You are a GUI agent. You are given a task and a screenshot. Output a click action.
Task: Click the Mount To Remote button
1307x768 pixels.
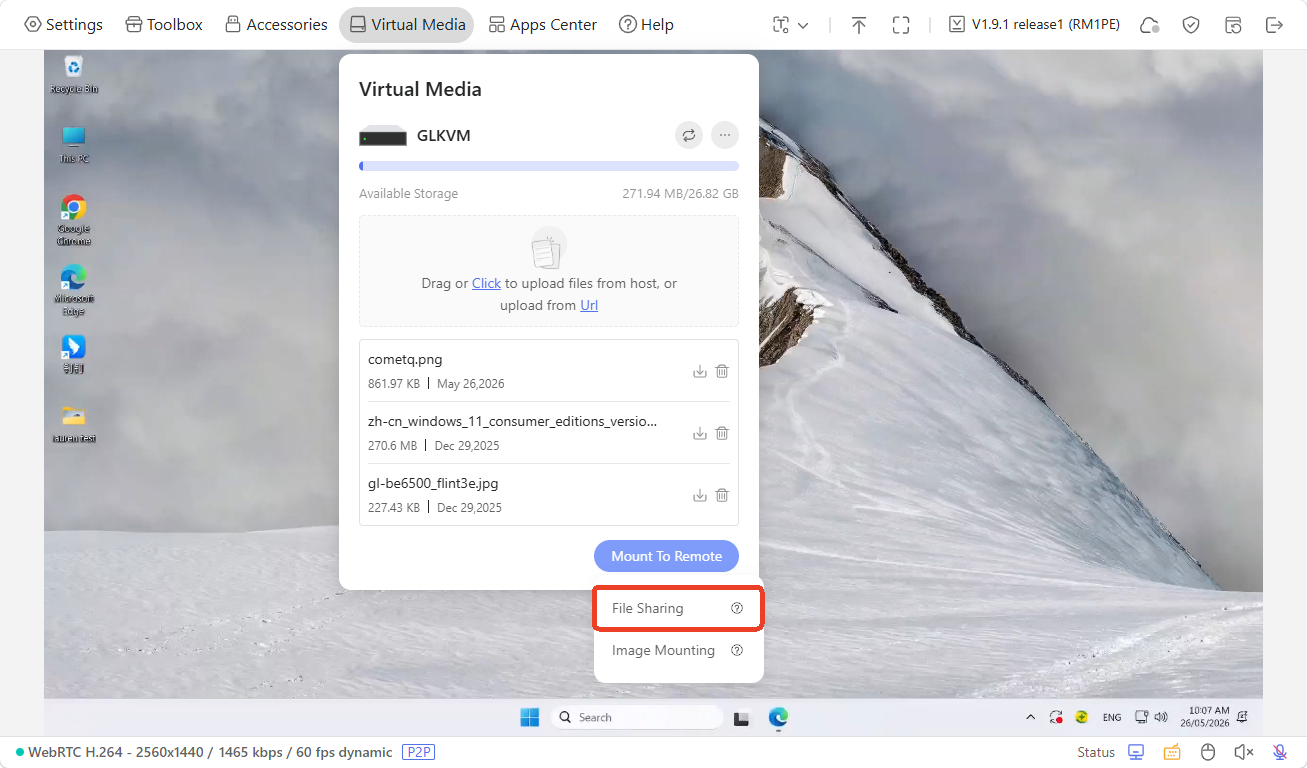point(666,556)
